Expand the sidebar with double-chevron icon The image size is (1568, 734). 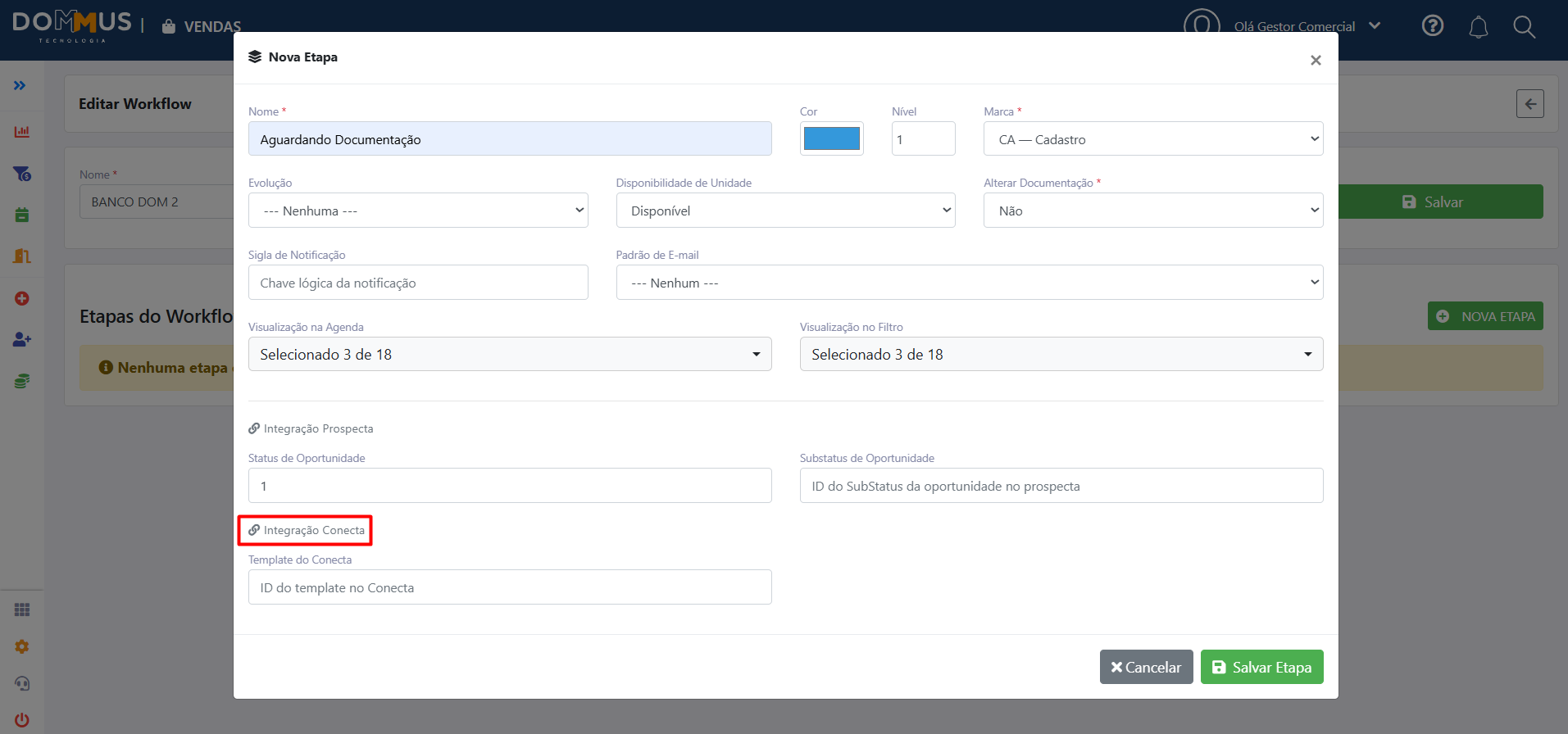click(x=20, y=85)
